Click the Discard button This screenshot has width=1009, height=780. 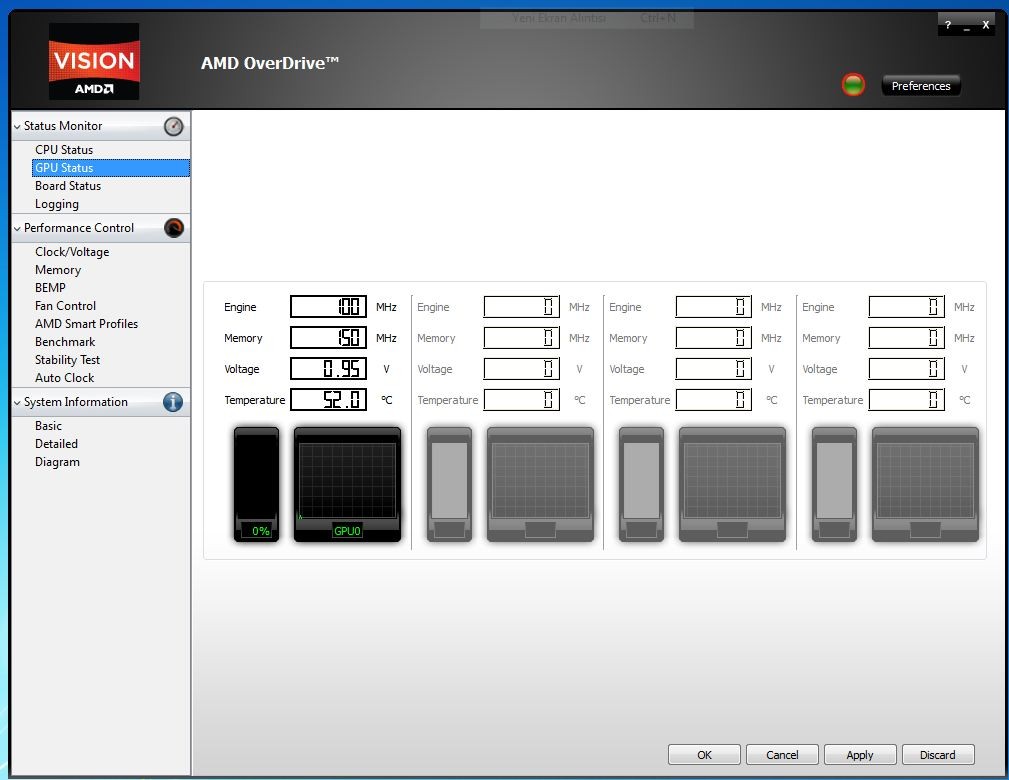(x=938, y=755)
